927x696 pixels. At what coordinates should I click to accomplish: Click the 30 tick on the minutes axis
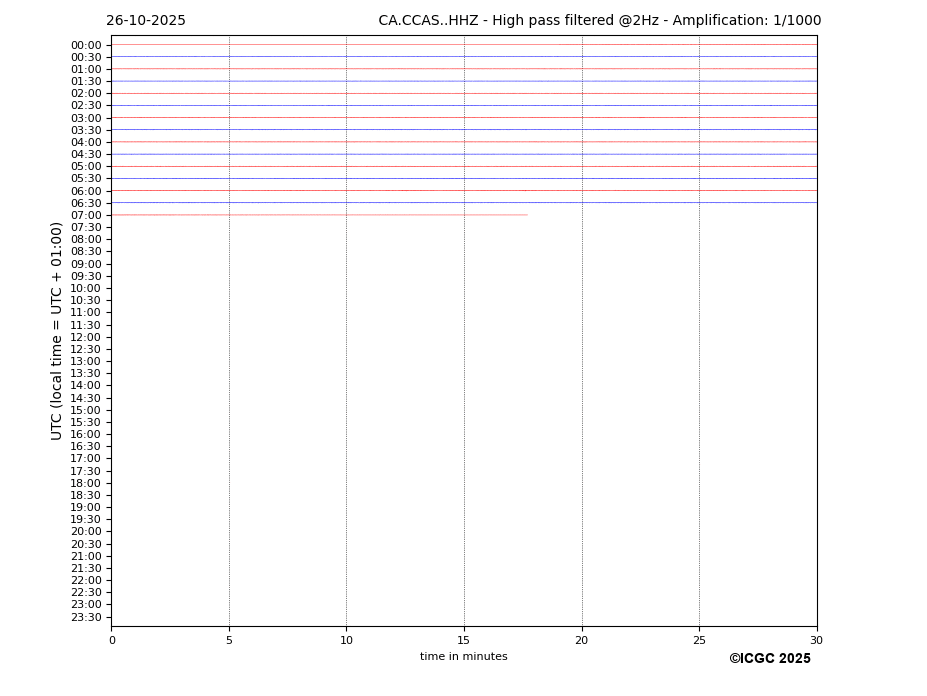(816, 640)
